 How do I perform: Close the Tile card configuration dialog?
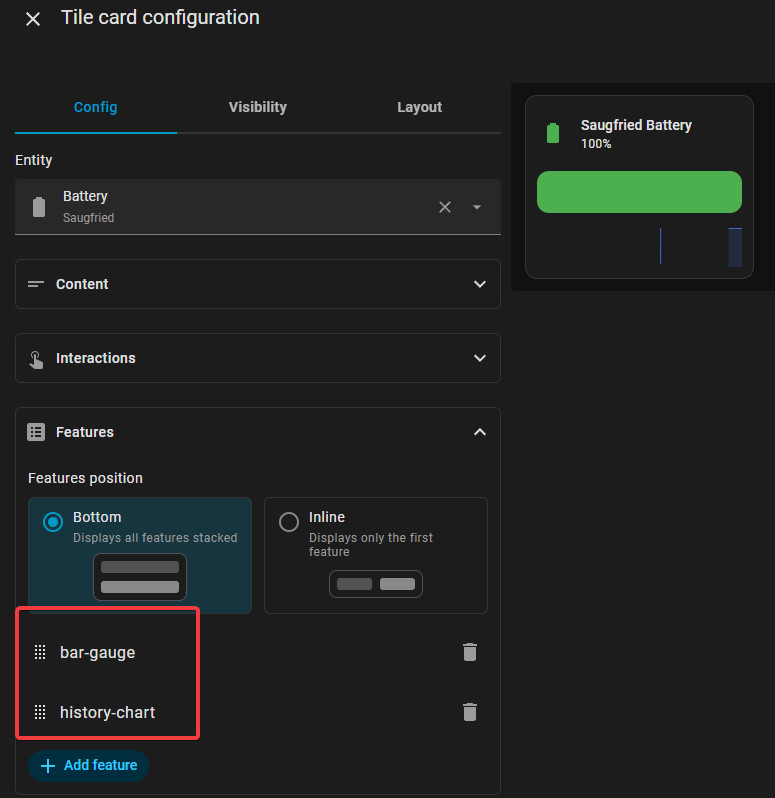click(x=33, y=19)
